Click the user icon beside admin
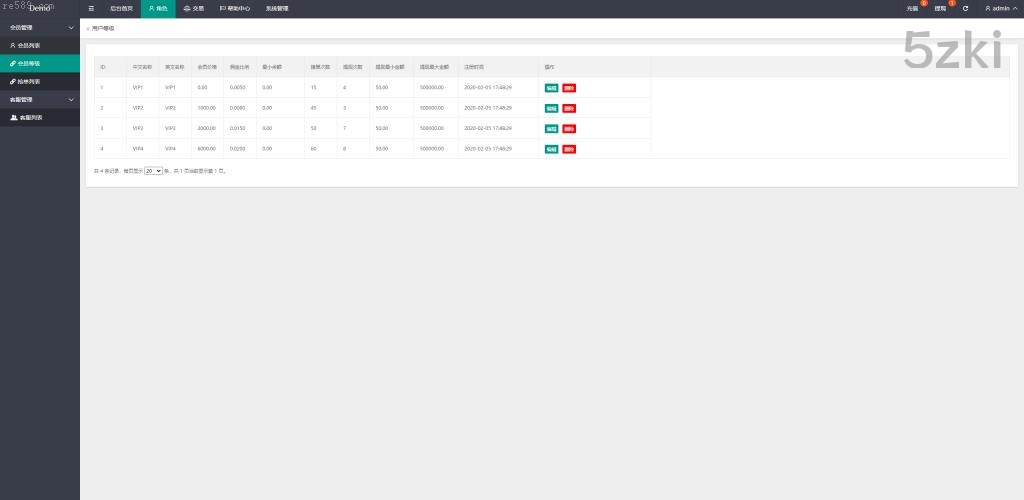The width and height of the screenshot is (1024, 500). 988,8
